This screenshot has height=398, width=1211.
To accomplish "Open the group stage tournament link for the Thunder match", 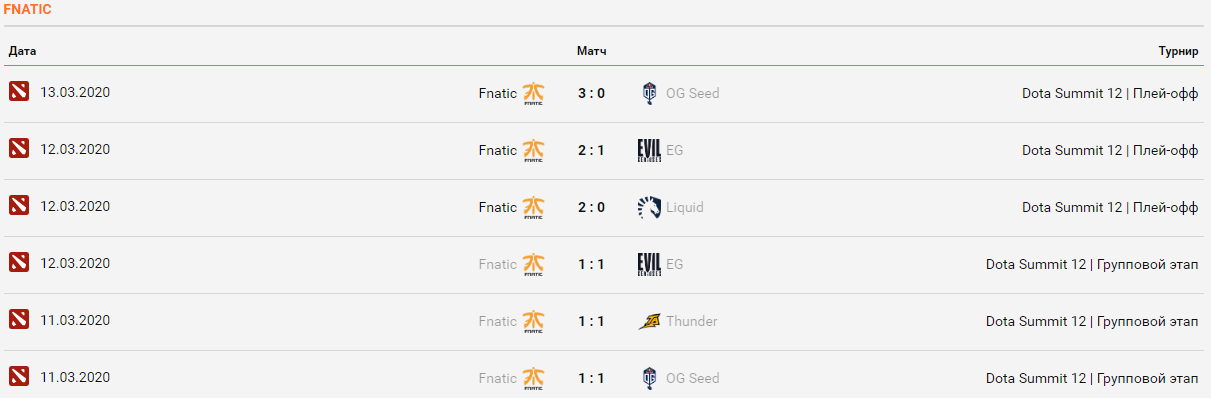I will [1092, 321].
